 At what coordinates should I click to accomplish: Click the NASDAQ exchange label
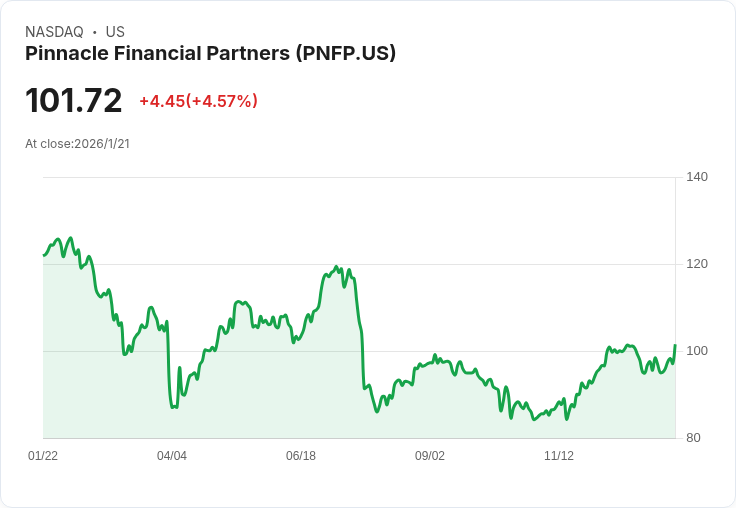pos(54,32)
